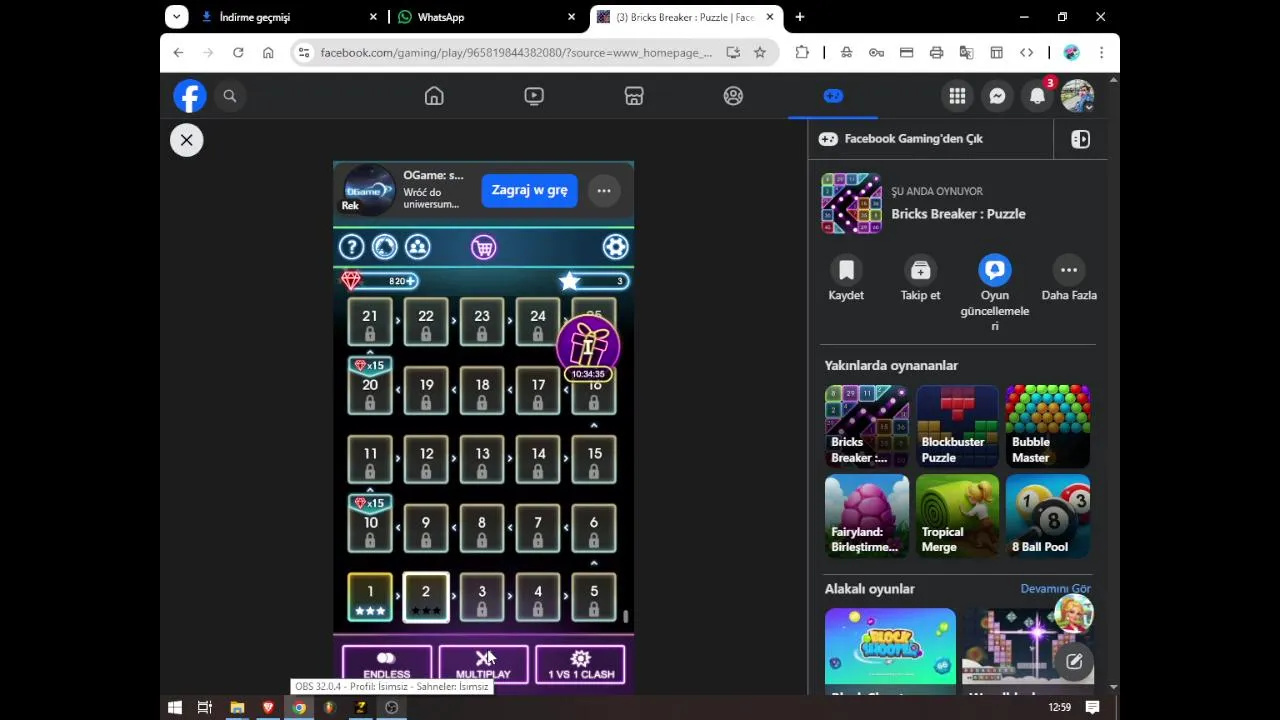1280x720 pixels.
Task: Open 8 Ball Pool game thumbnail
Action: click(1047, 516)
